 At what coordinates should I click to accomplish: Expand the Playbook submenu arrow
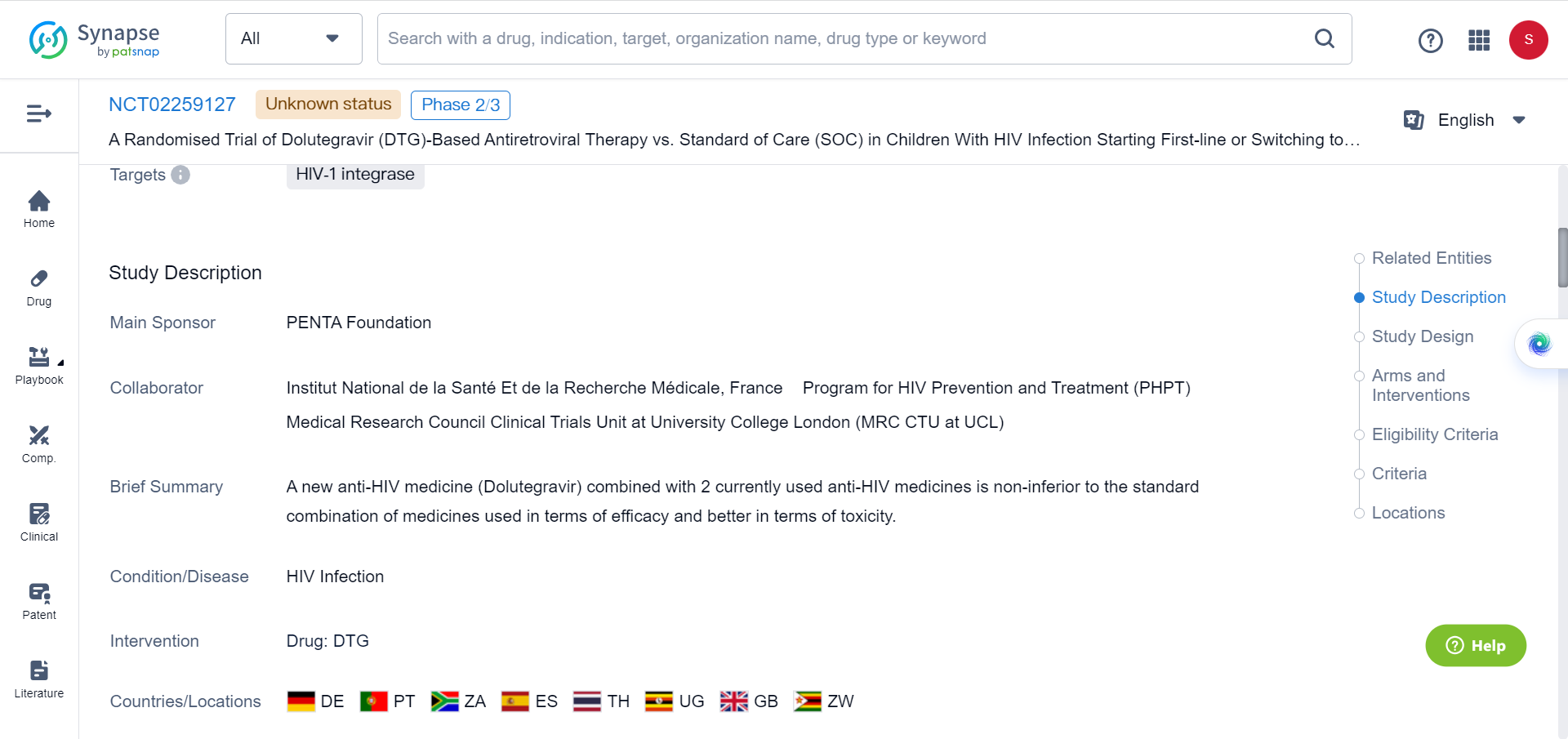(60, 363)
